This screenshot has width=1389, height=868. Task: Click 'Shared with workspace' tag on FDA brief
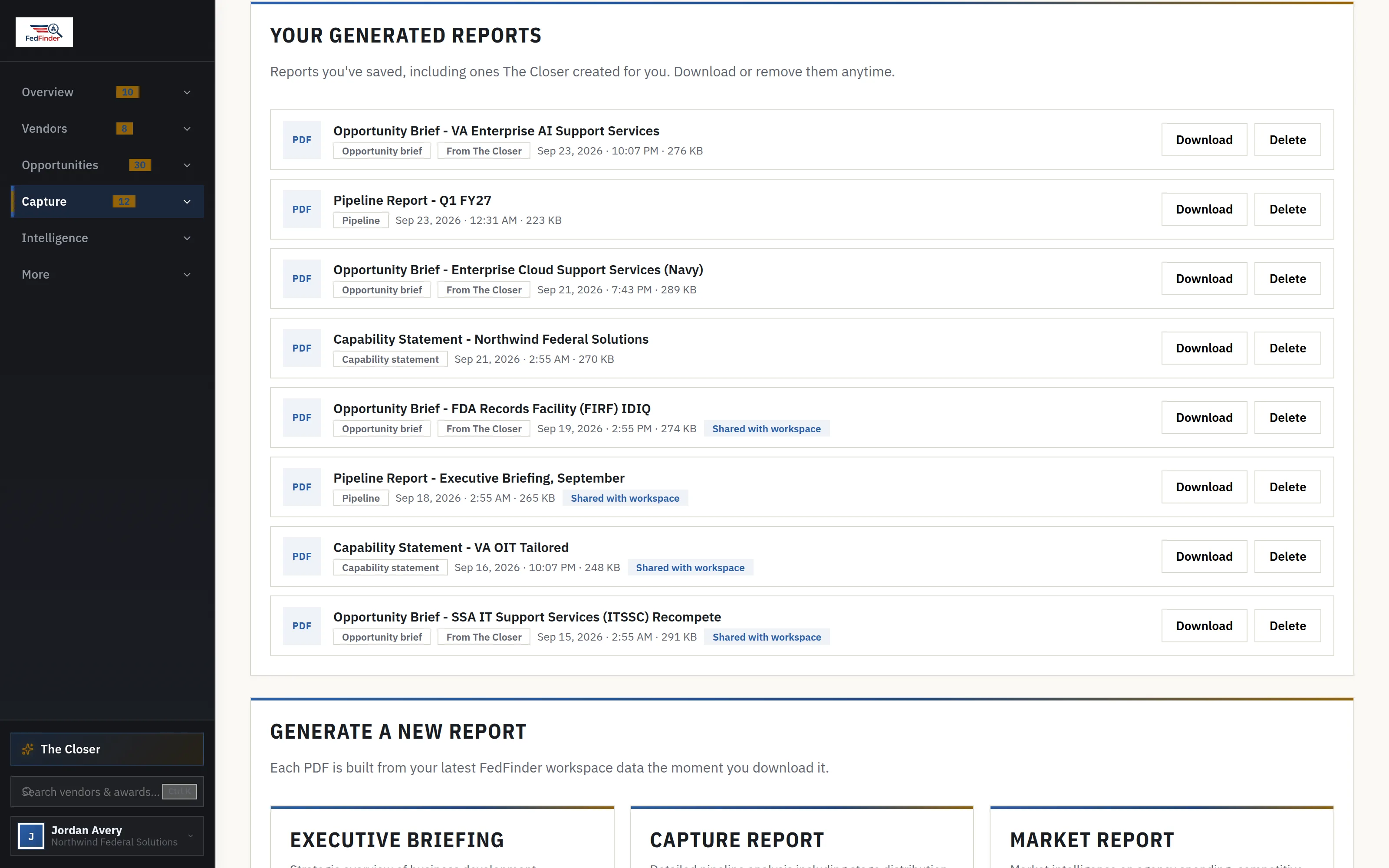click(766, 429)
